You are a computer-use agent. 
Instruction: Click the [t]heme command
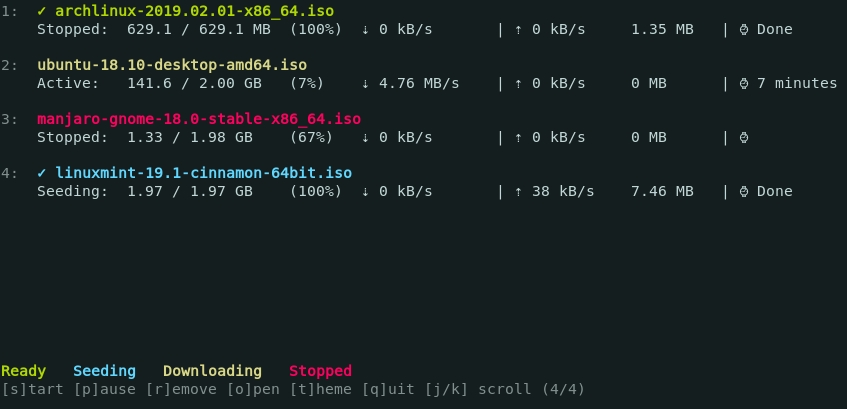pos(320,389)
